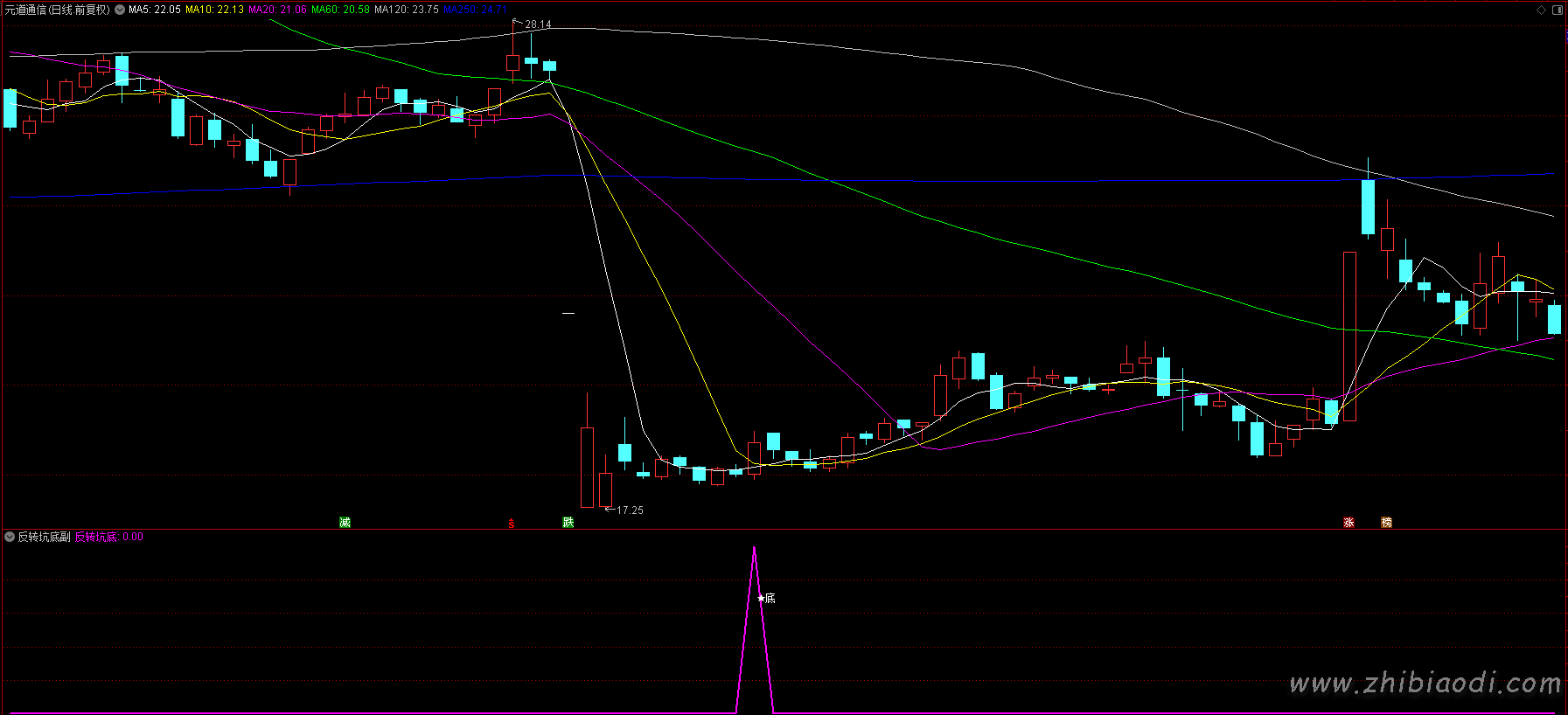This screenshot has height=715, width=1568.
Task: Click the diamond icon at top right
Action: [x=1541, y=10]
